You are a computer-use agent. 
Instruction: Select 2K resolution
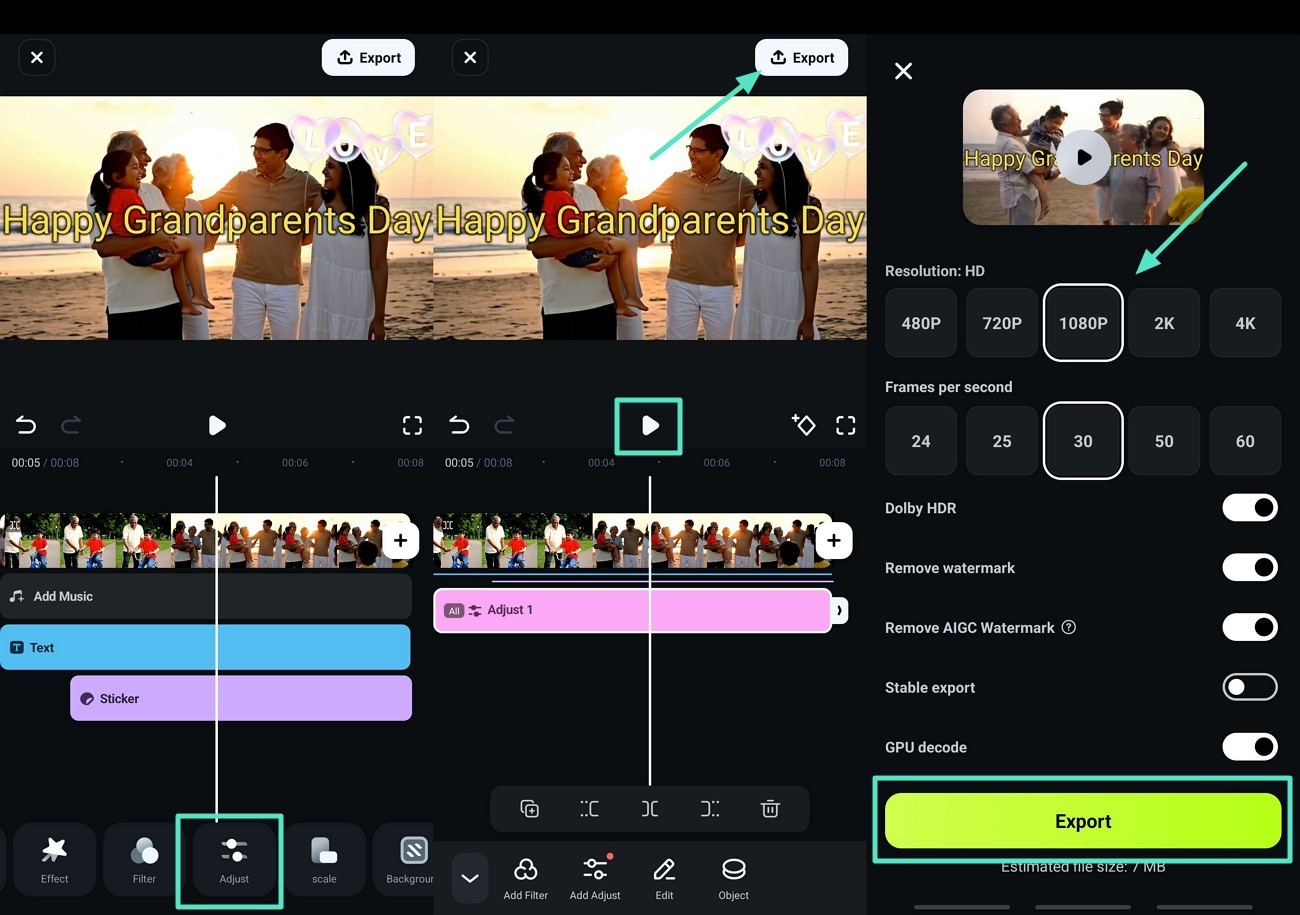point(1164,323)
